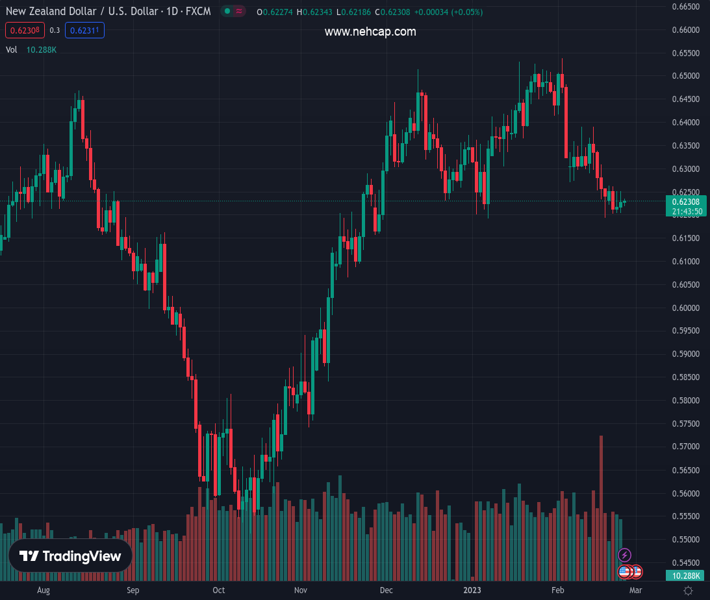Click the volume 10.288K axis label
The width and height of the screenshot is (710, 600).
point(685,576)
